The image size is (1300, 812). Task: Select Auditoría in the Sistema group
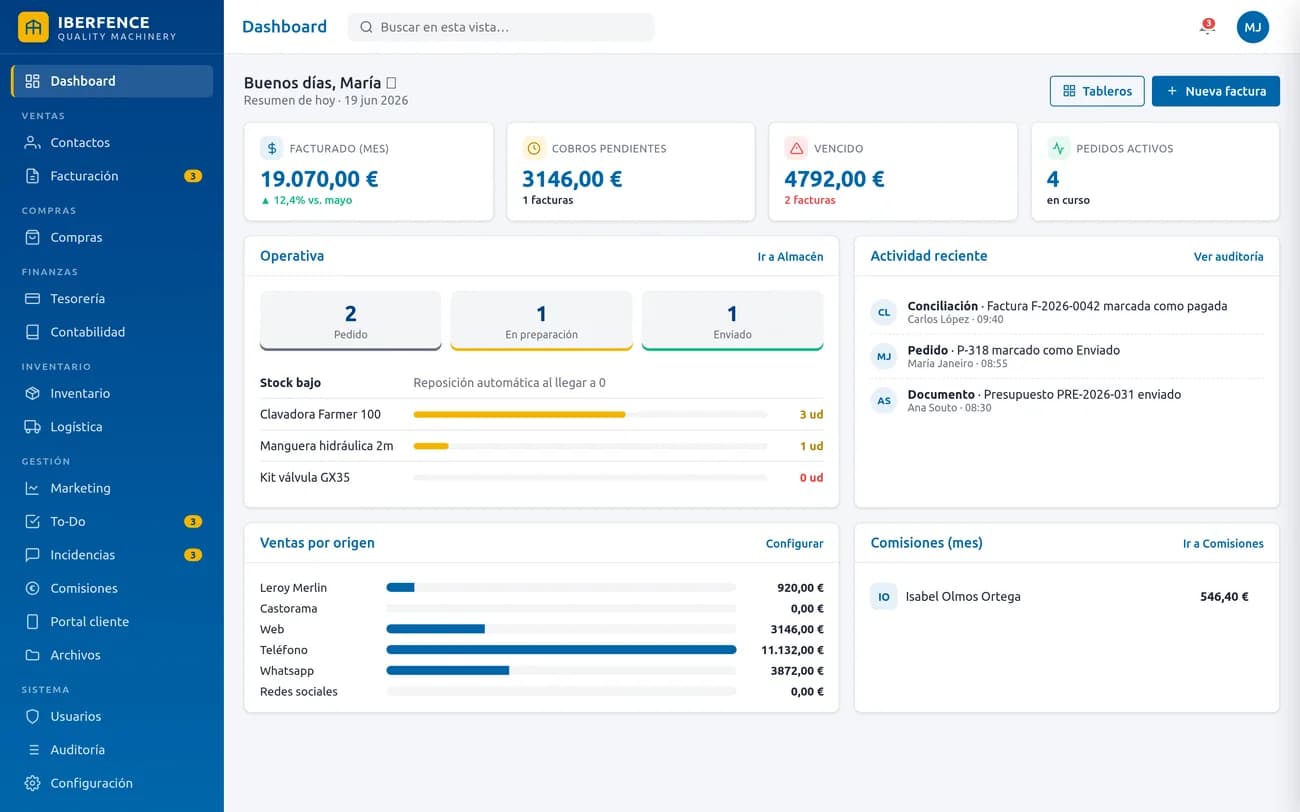click(112, 750)
